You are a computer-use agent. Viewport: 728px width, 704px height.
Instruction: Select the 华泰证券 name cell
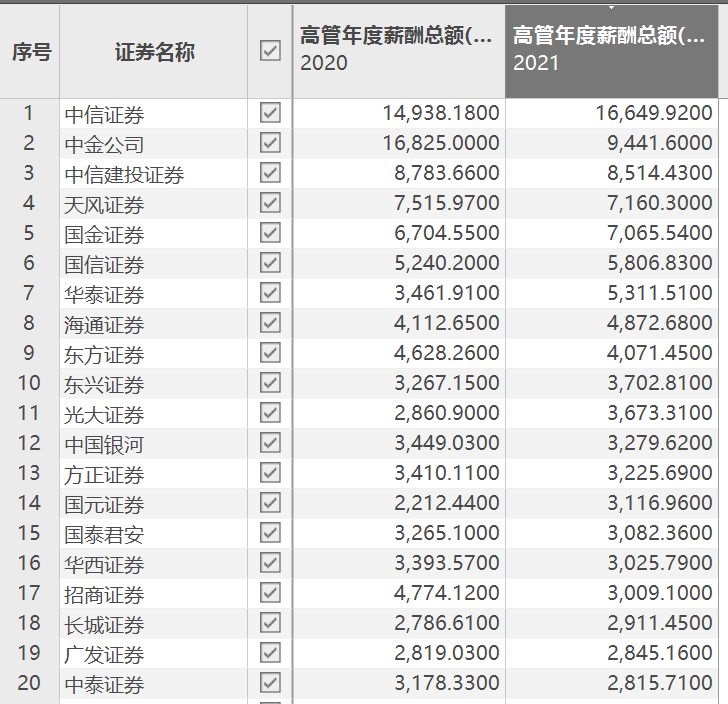click(x=153, y=293)
